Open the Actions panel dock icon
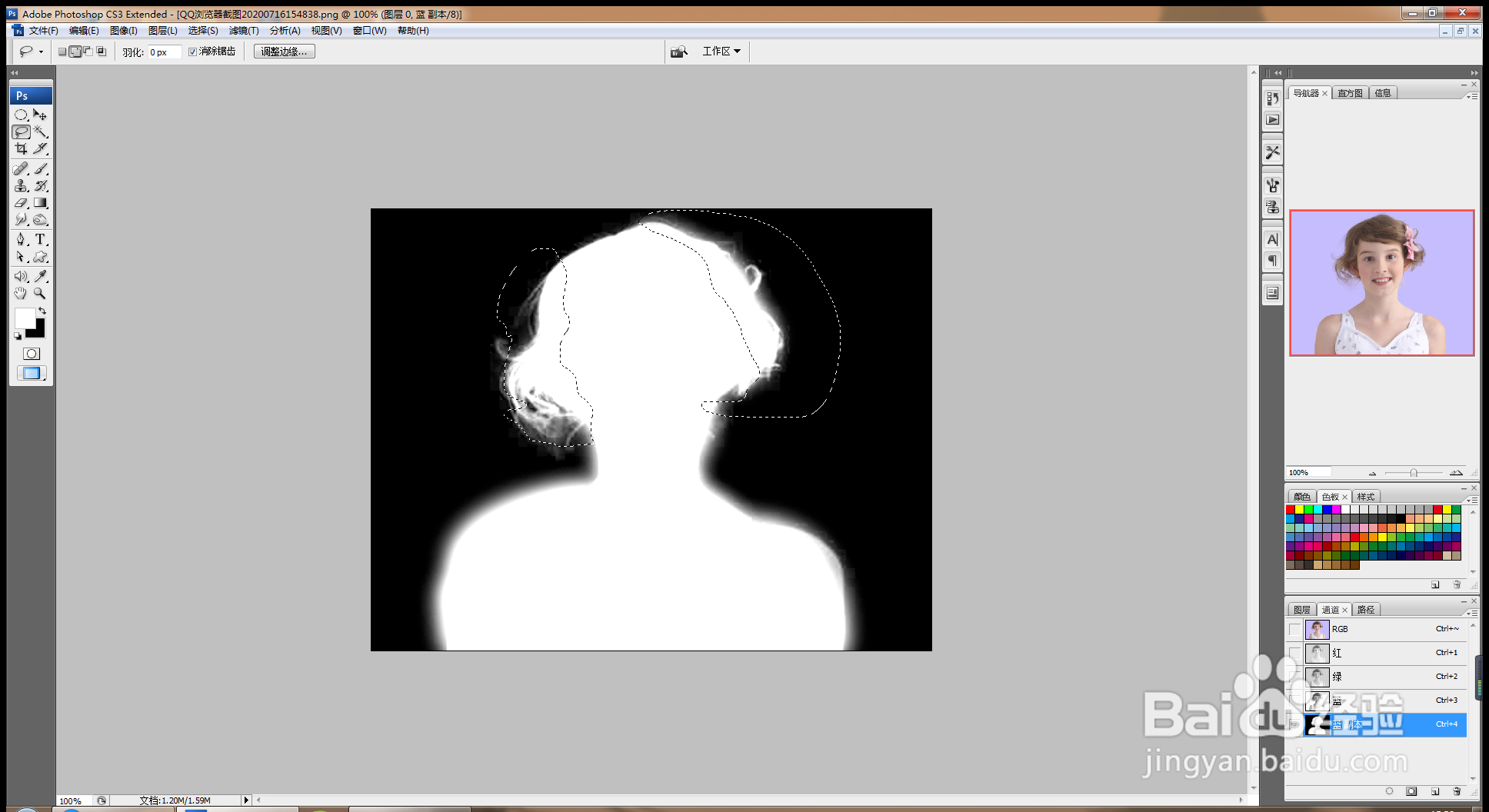The width and height of the screenshot is (1489, 812). tap(1273, 120)
